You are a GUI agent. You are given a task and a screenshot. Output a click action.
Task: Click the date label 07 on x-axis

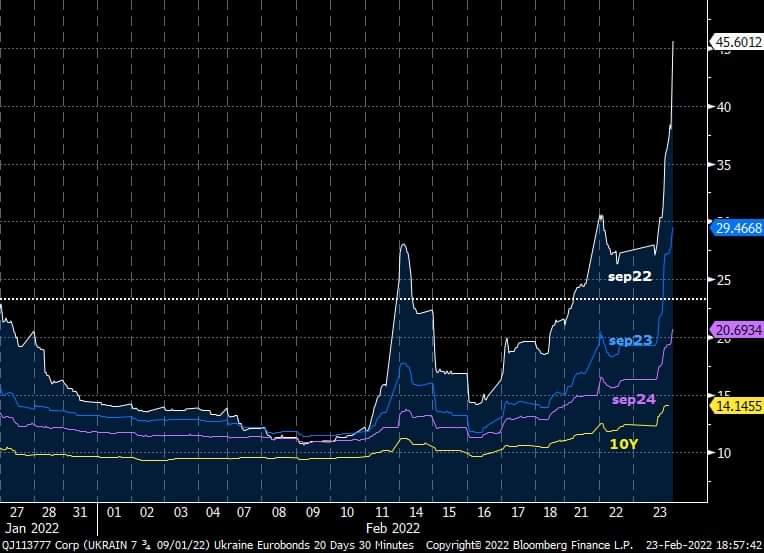(244, 513)
